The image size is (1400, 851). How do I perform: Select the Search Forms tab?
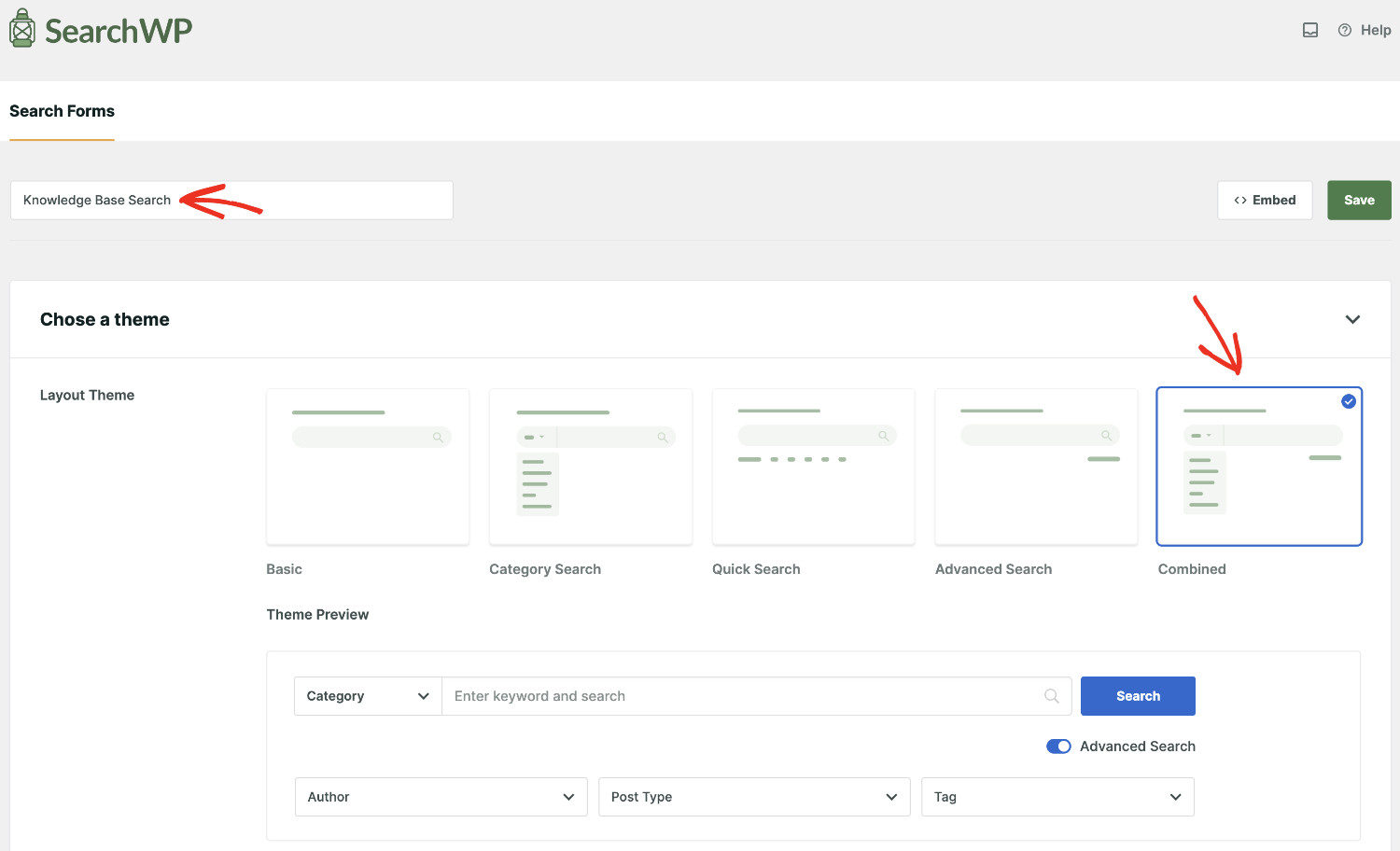(62, 111)
